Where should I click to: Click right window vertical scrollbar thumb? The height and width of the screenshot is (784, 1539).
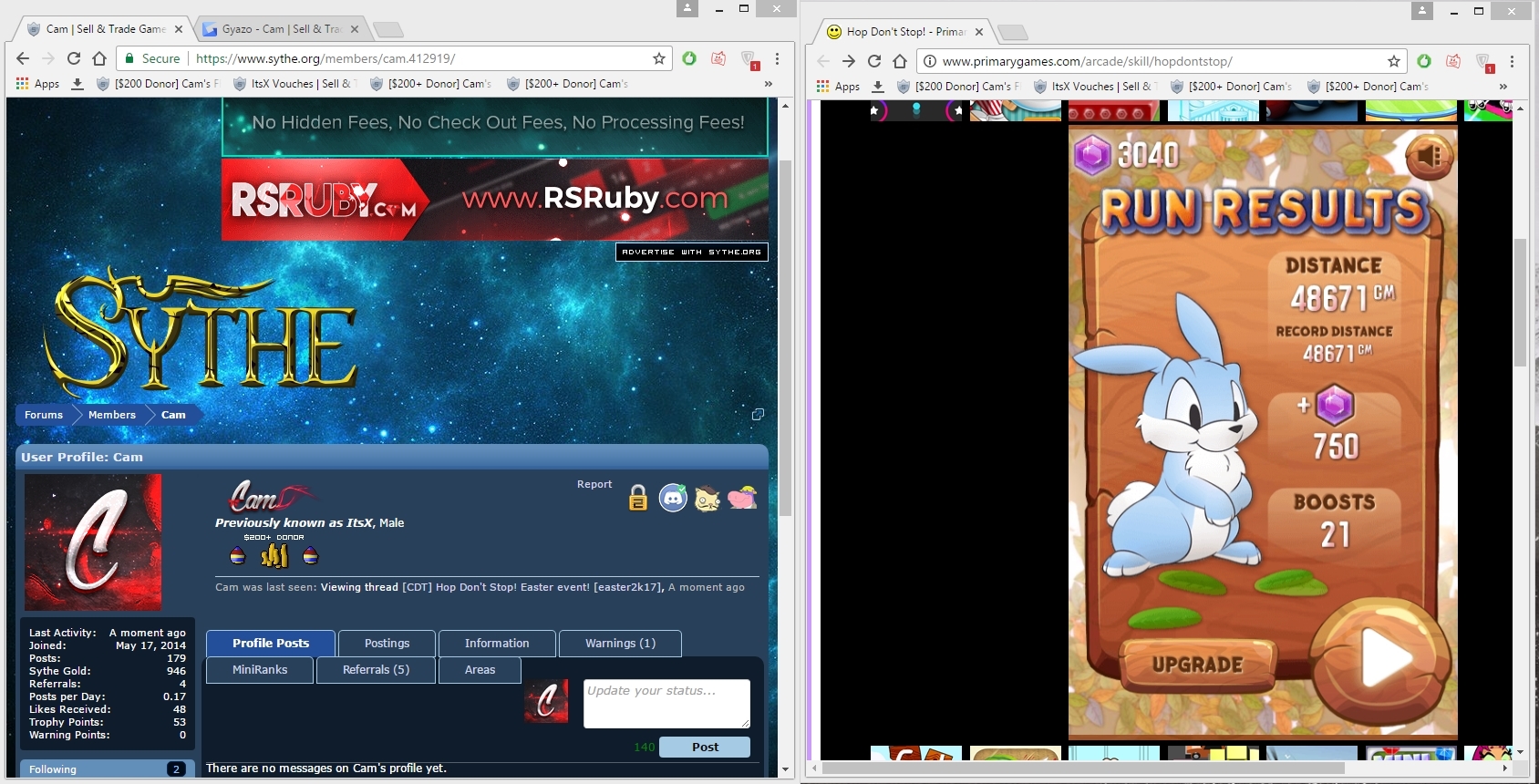pyautogui.click(x=1520, y=302)
